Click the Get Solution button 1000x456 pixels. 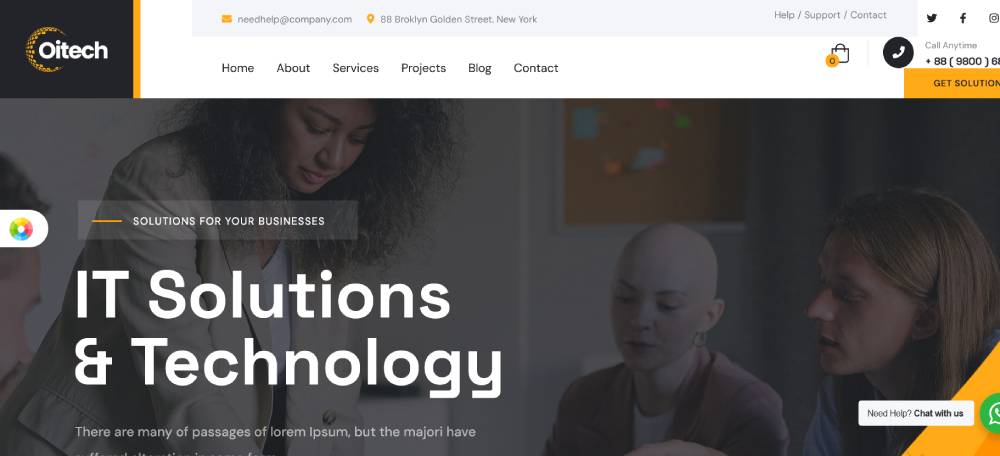pyautogui.click(x=952, y=83)
